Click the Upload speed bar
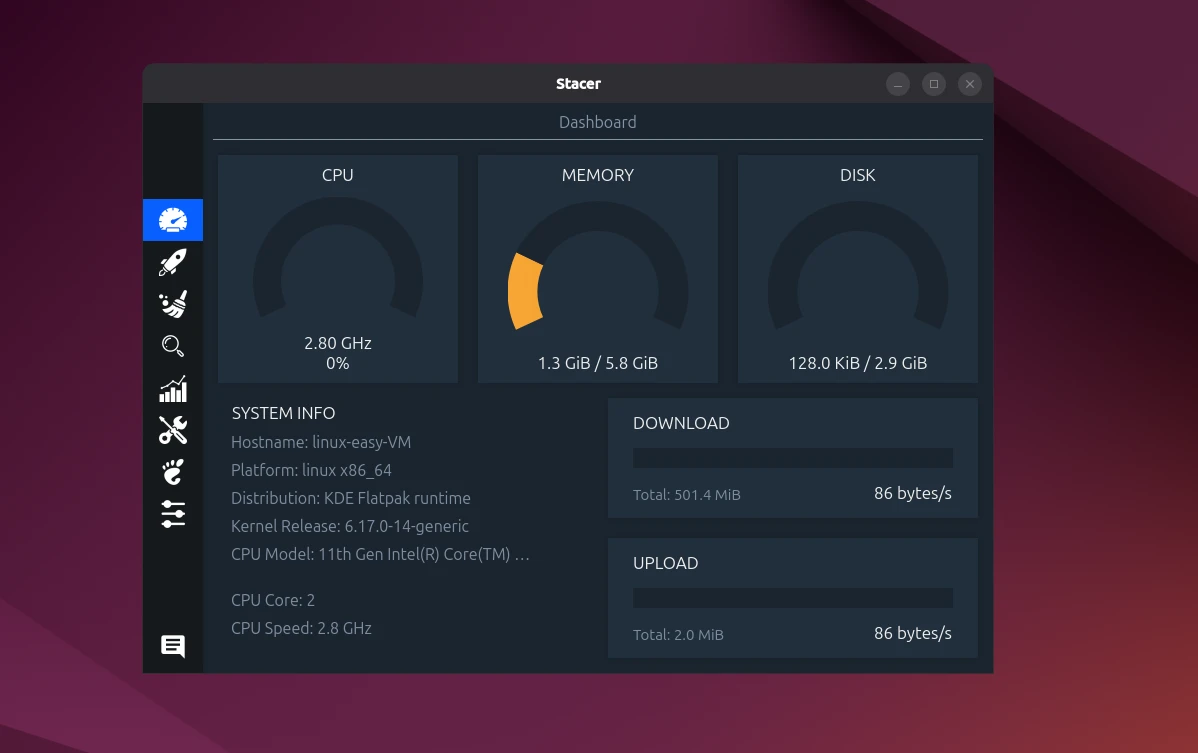 click(x=792, y=598)
